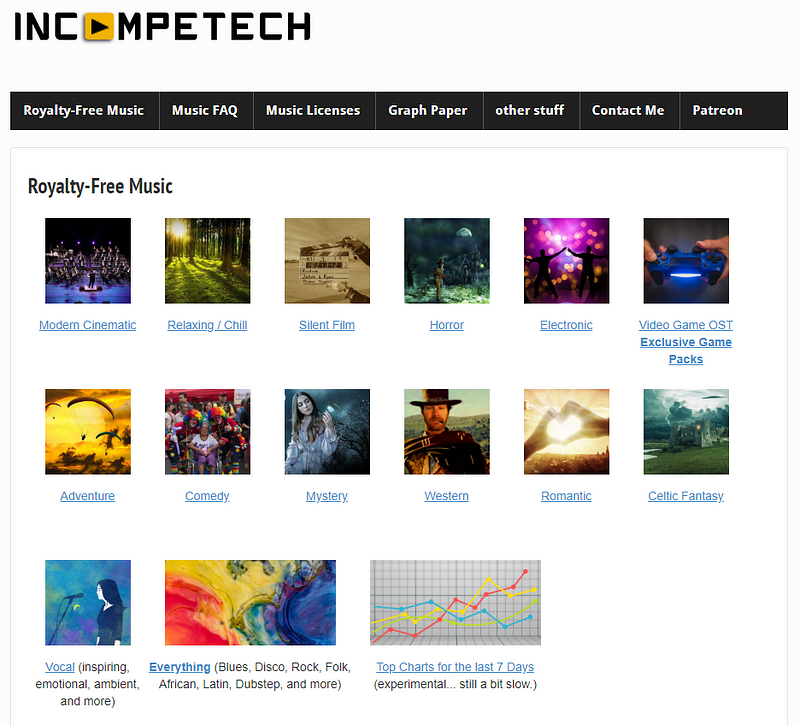
Task: Click the Celtic Fantasy castle thumbnail
Action: [686, 432]
